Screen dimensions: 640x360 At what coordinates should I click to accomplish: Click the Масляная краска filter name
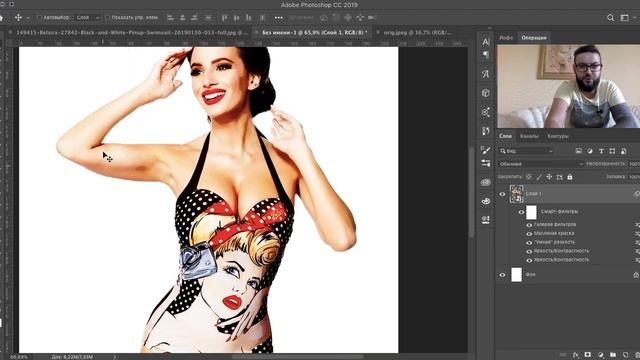554,233
